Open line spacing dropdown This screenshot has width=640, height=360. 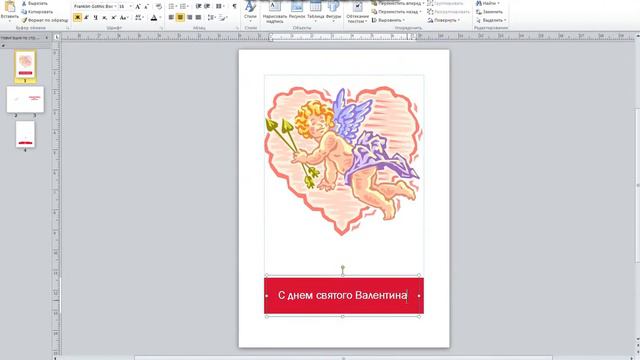[x=211, y=18]
